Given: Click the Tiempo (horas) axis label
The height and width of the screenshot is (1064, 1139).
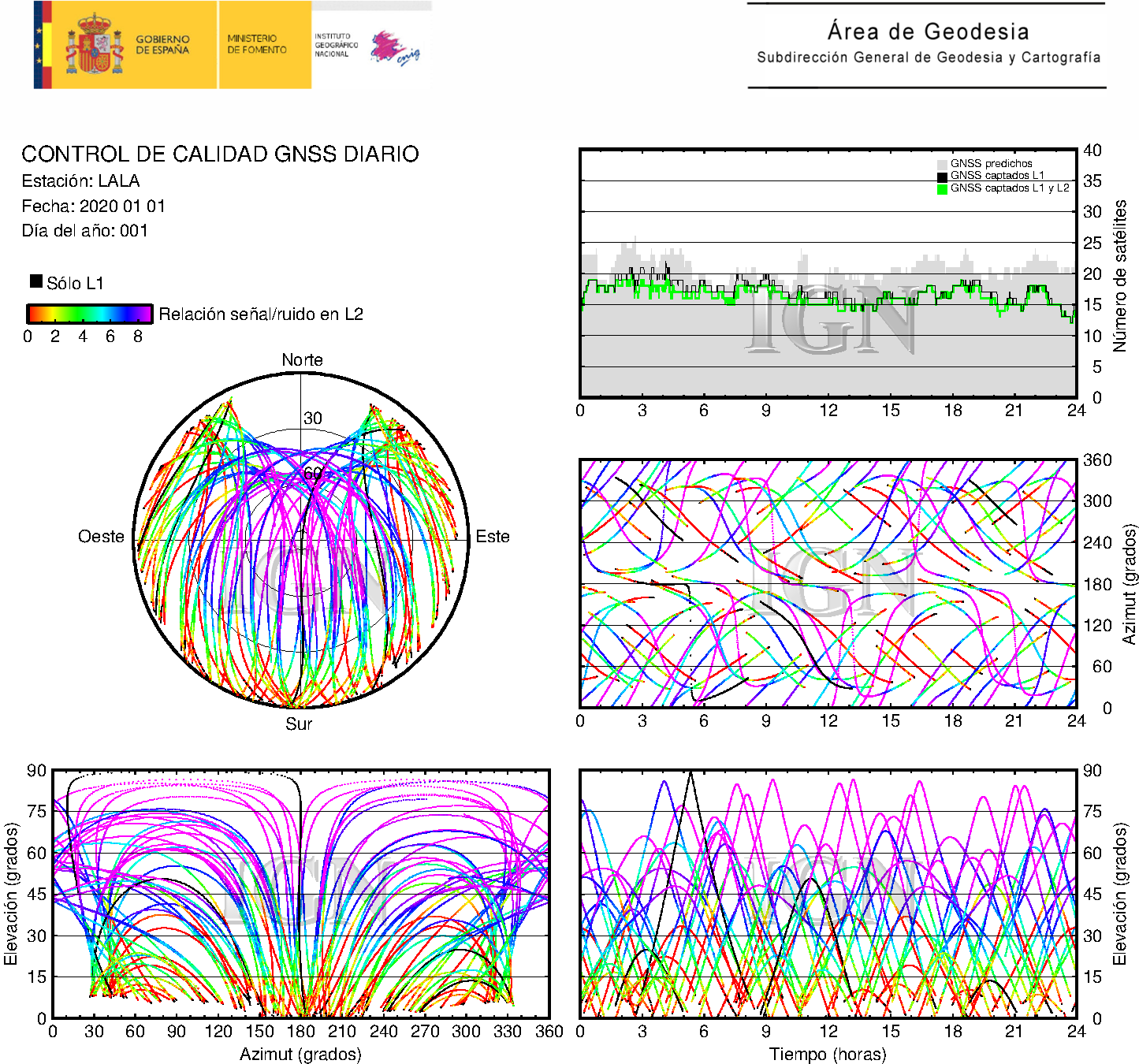Looking at the screenshot, I should click(x=828, y=1055).
